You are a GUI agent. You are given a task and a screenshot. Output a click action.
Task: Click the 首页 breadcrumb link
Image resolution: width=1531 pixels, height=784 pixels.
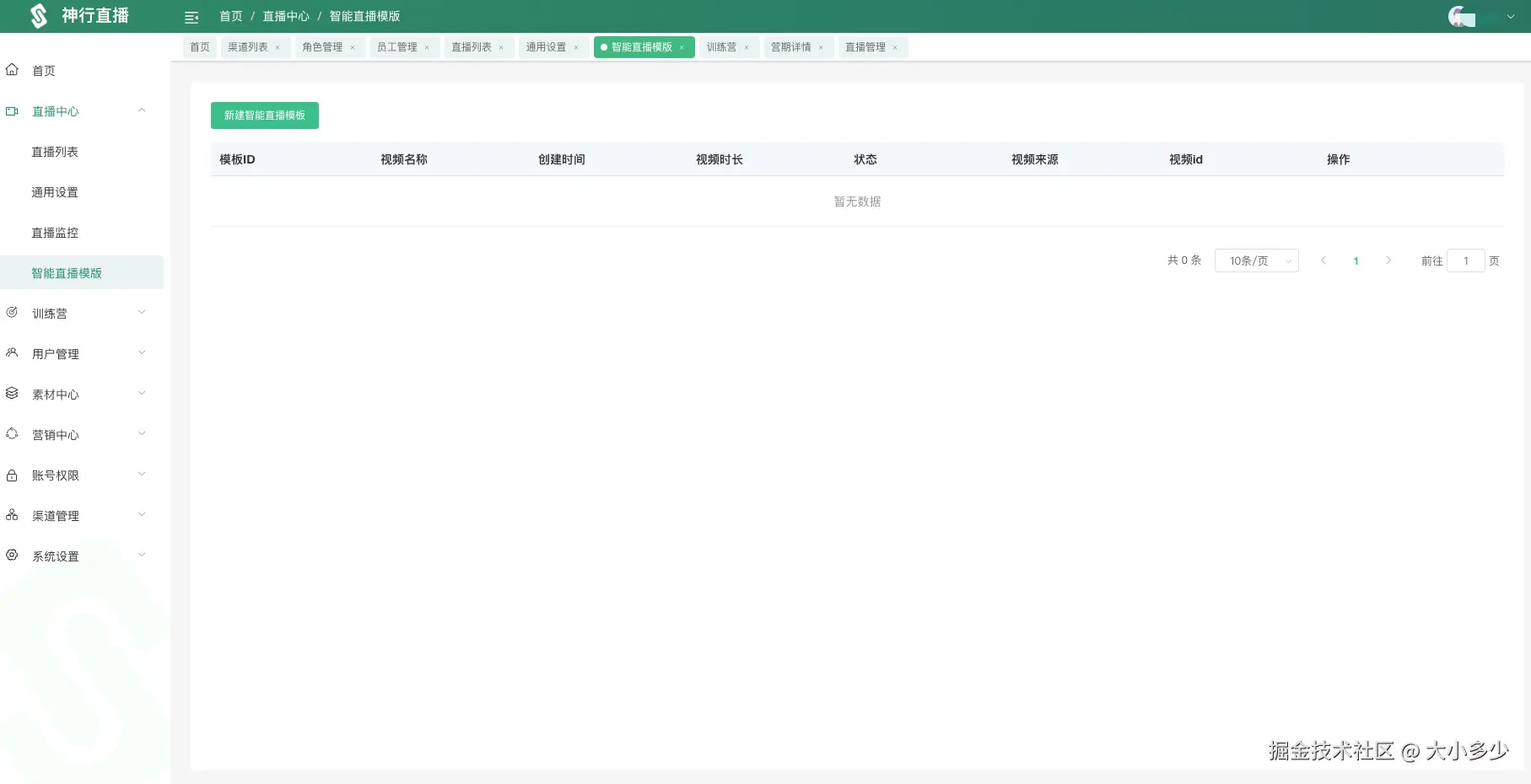point(231,16)
